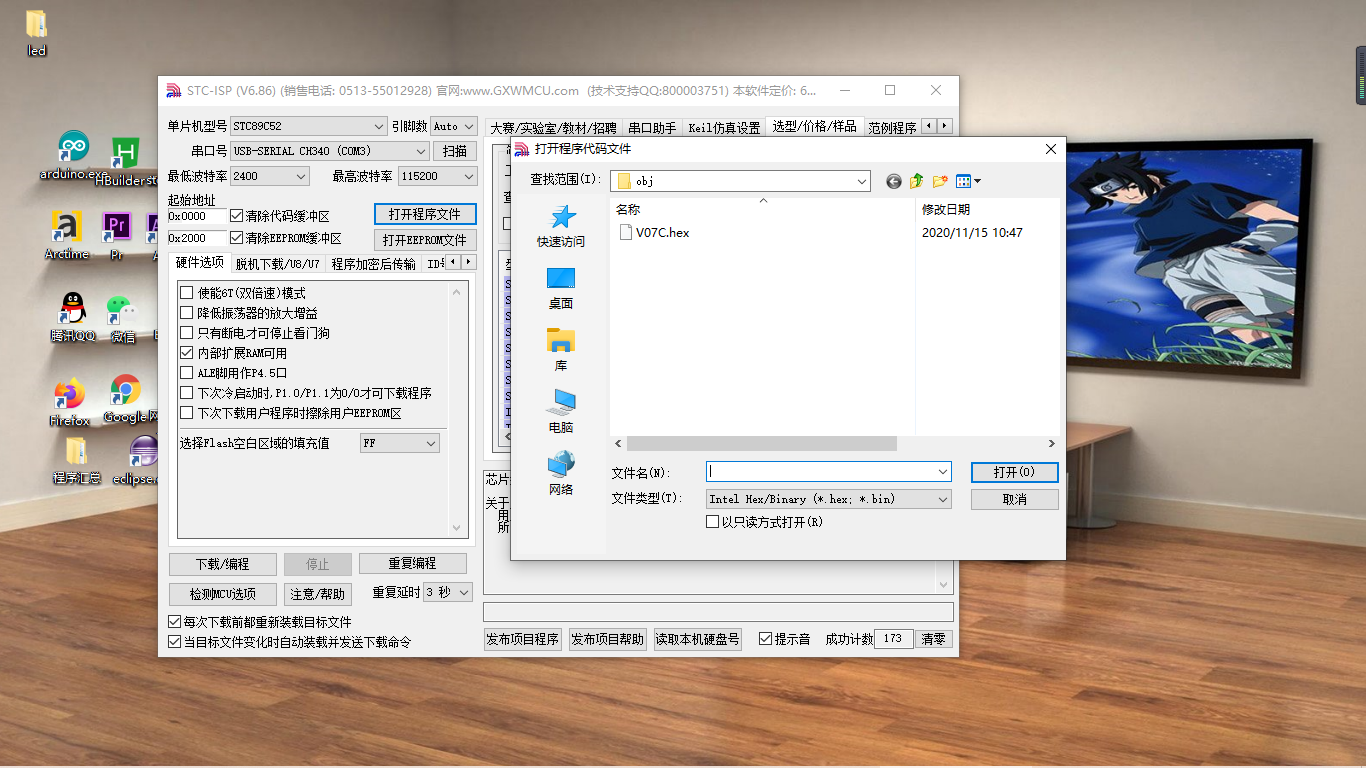Select the 程序汇总 folder on the desktop
The height and width of the screenshot is (768, 1366).
coord(77,460)
